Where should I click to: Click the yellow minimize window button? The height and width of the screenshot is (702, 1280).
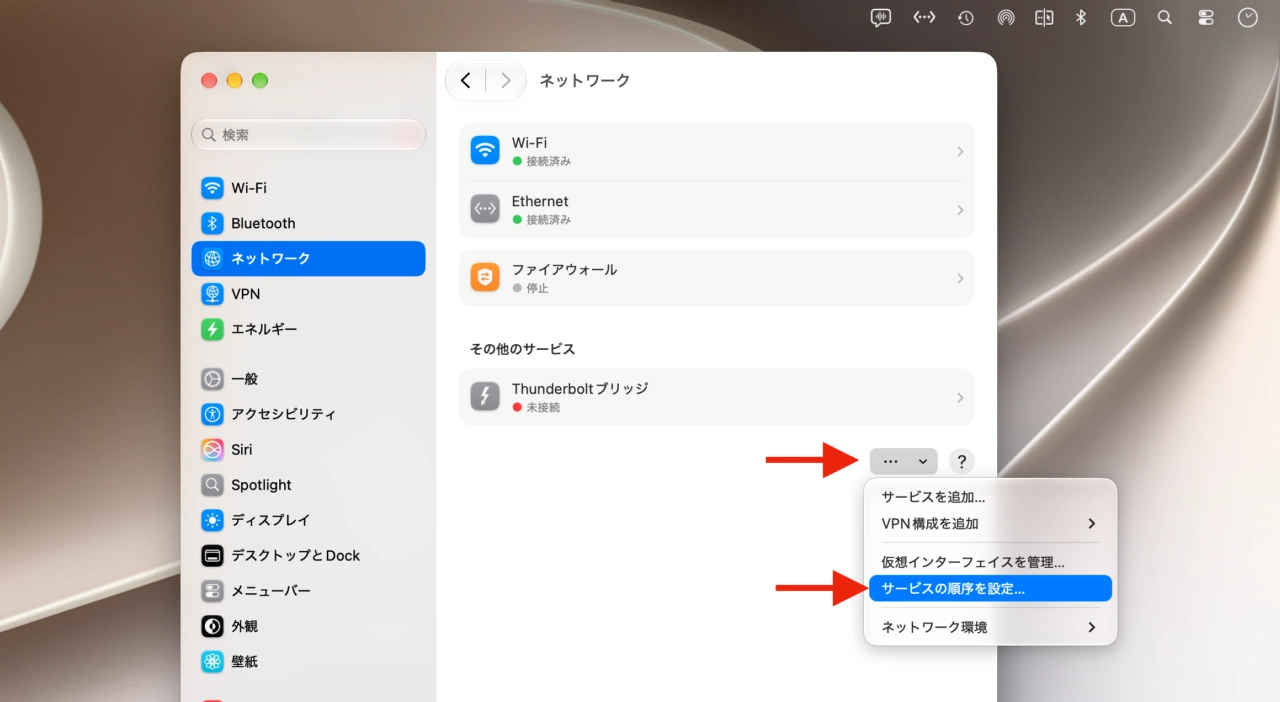point(235,80)
